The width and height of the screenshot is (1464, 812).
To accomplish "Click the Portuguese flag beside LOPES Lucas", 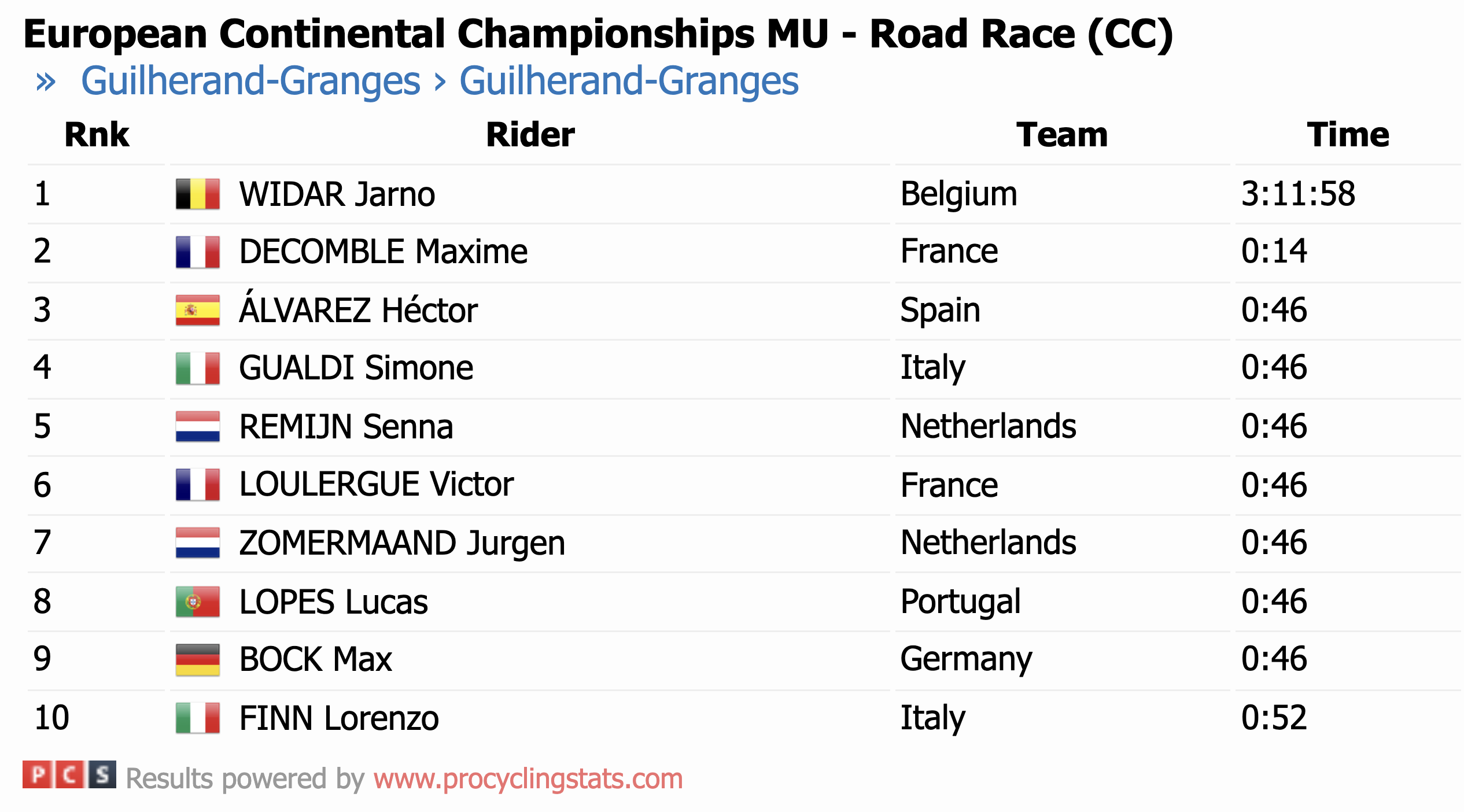I will [197, 601].
